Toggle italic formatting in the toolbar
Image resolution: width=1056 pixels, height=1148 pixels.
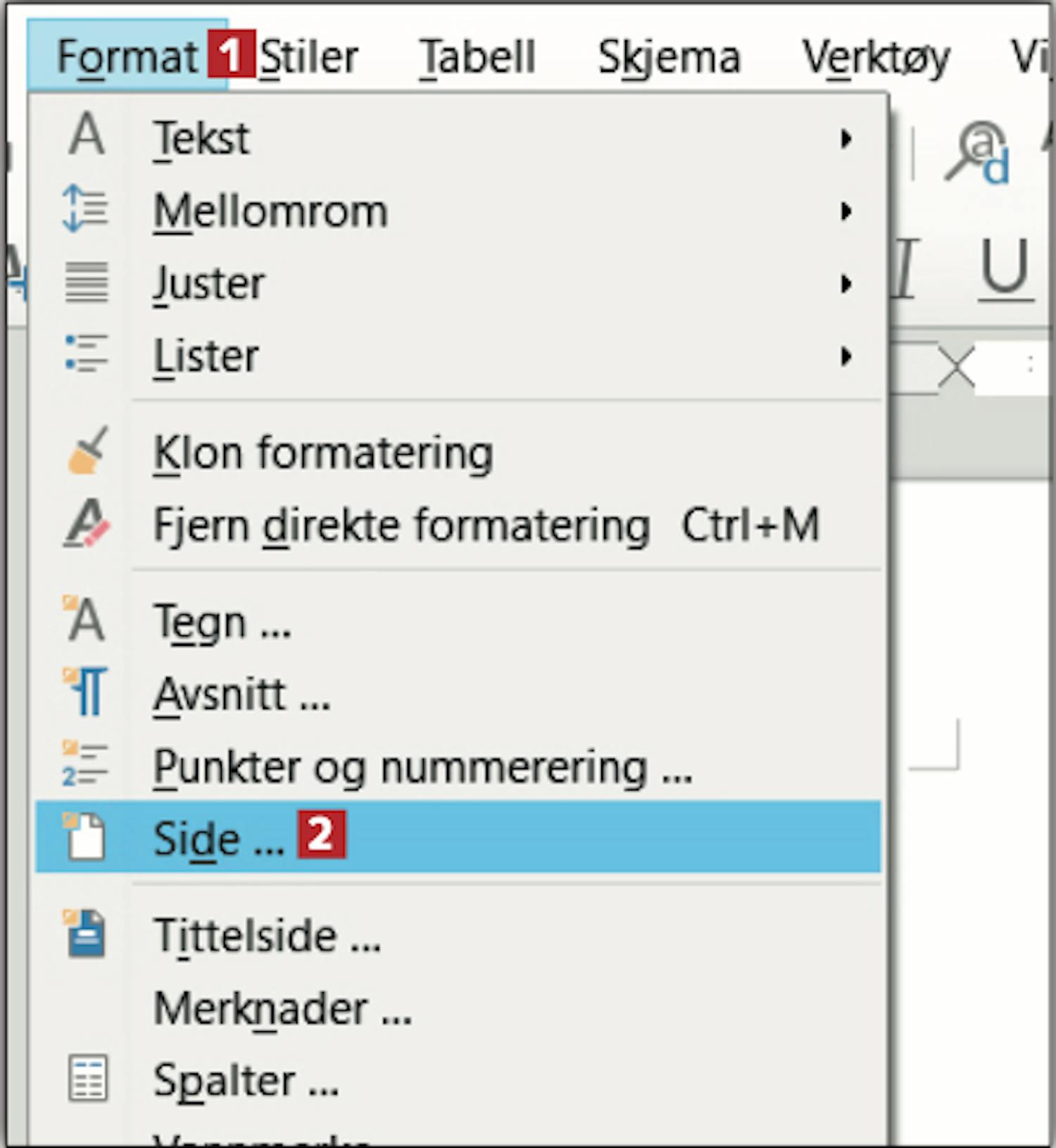point(906,269)
